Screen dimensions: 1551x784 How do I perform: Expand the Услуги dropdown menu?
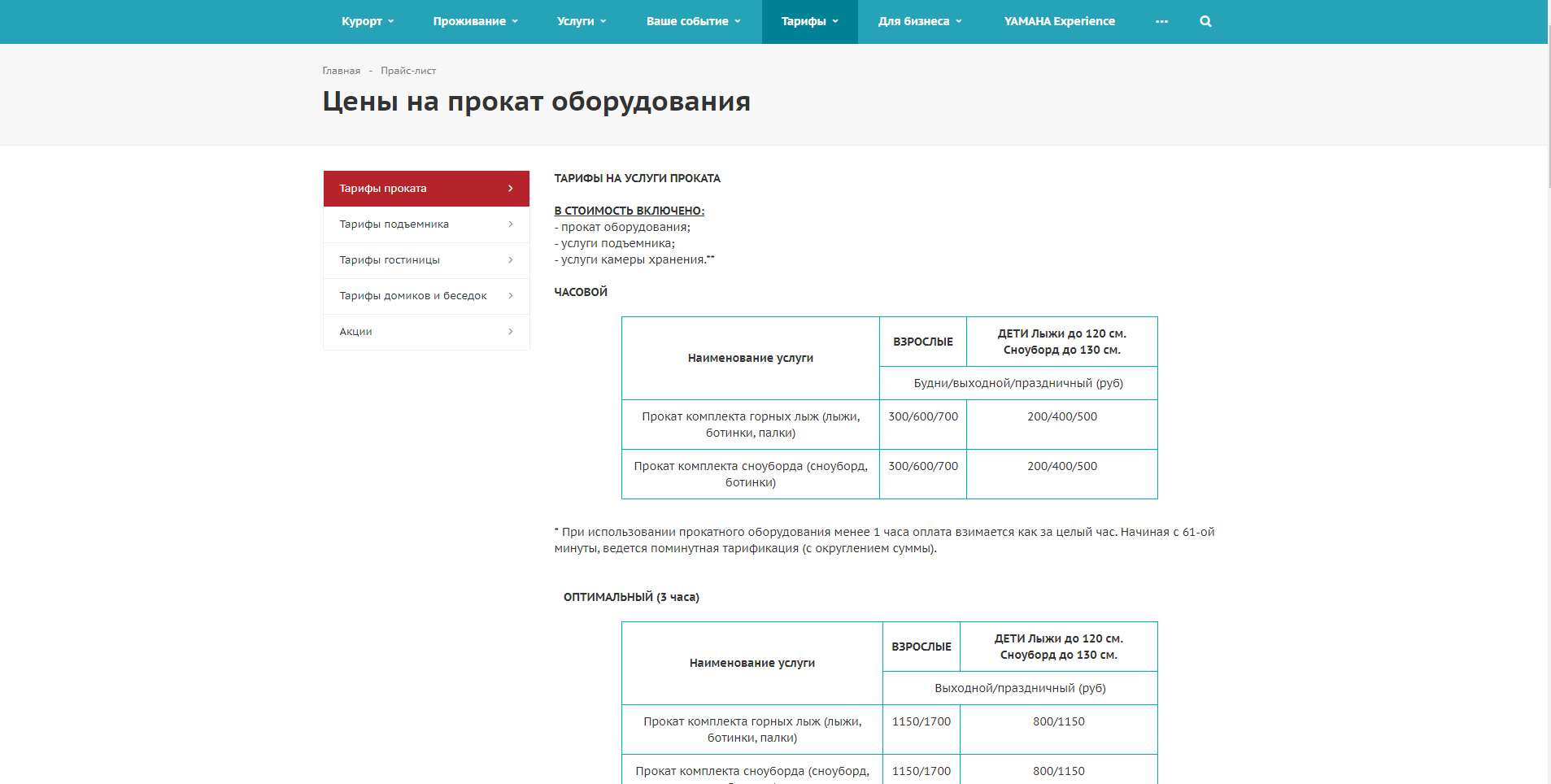point(582,21)
